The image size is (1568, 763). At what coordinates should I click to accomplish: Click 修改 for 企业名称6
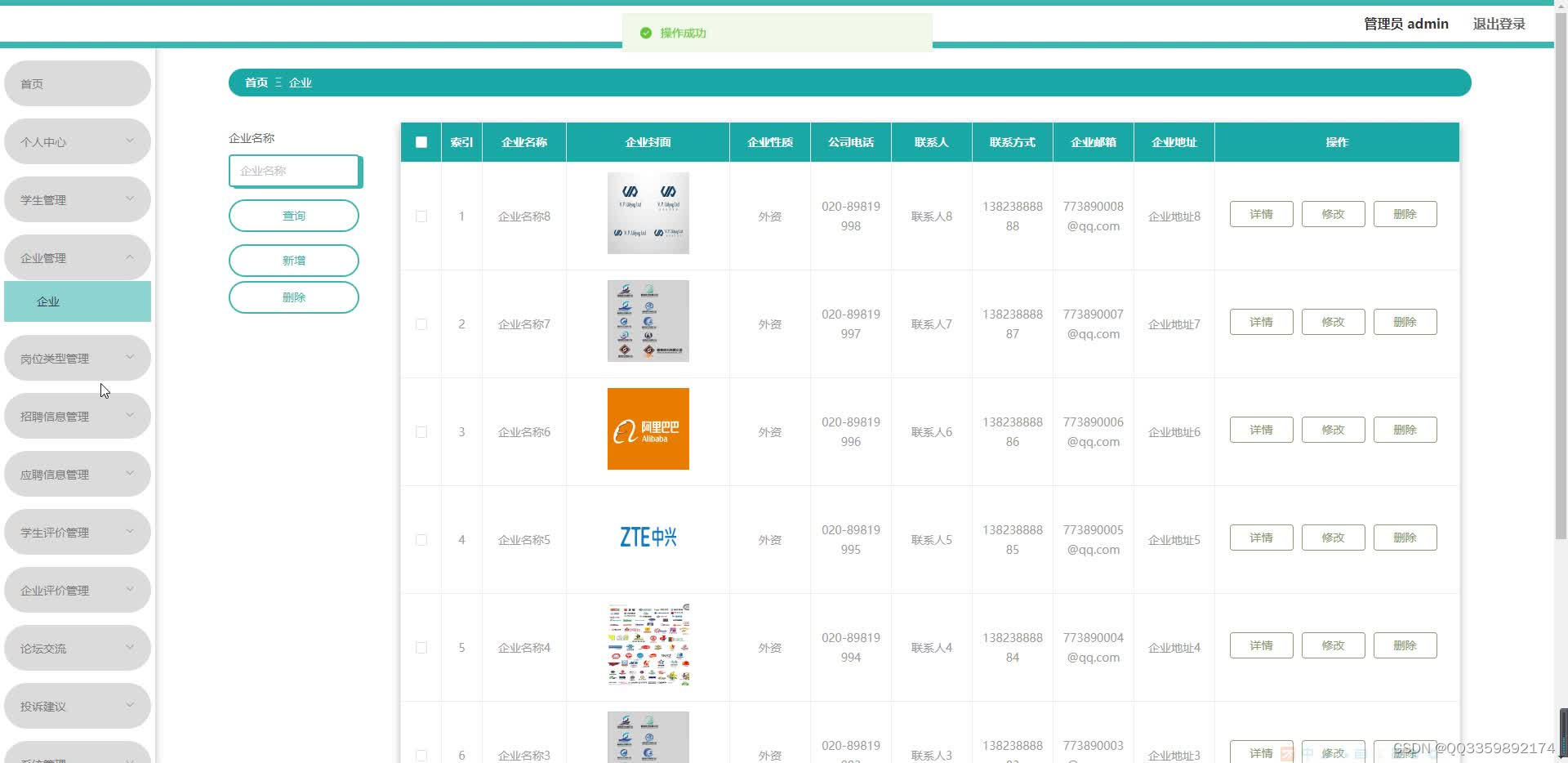point(1333,430)
